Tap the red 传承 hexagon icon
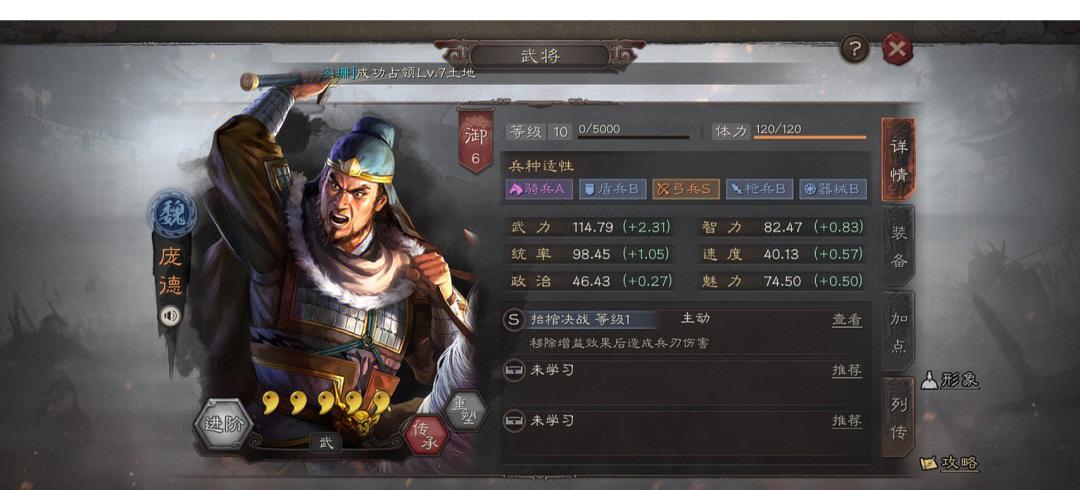The height and width of the screenshot is (490, 1080). (x=428, y=434)
